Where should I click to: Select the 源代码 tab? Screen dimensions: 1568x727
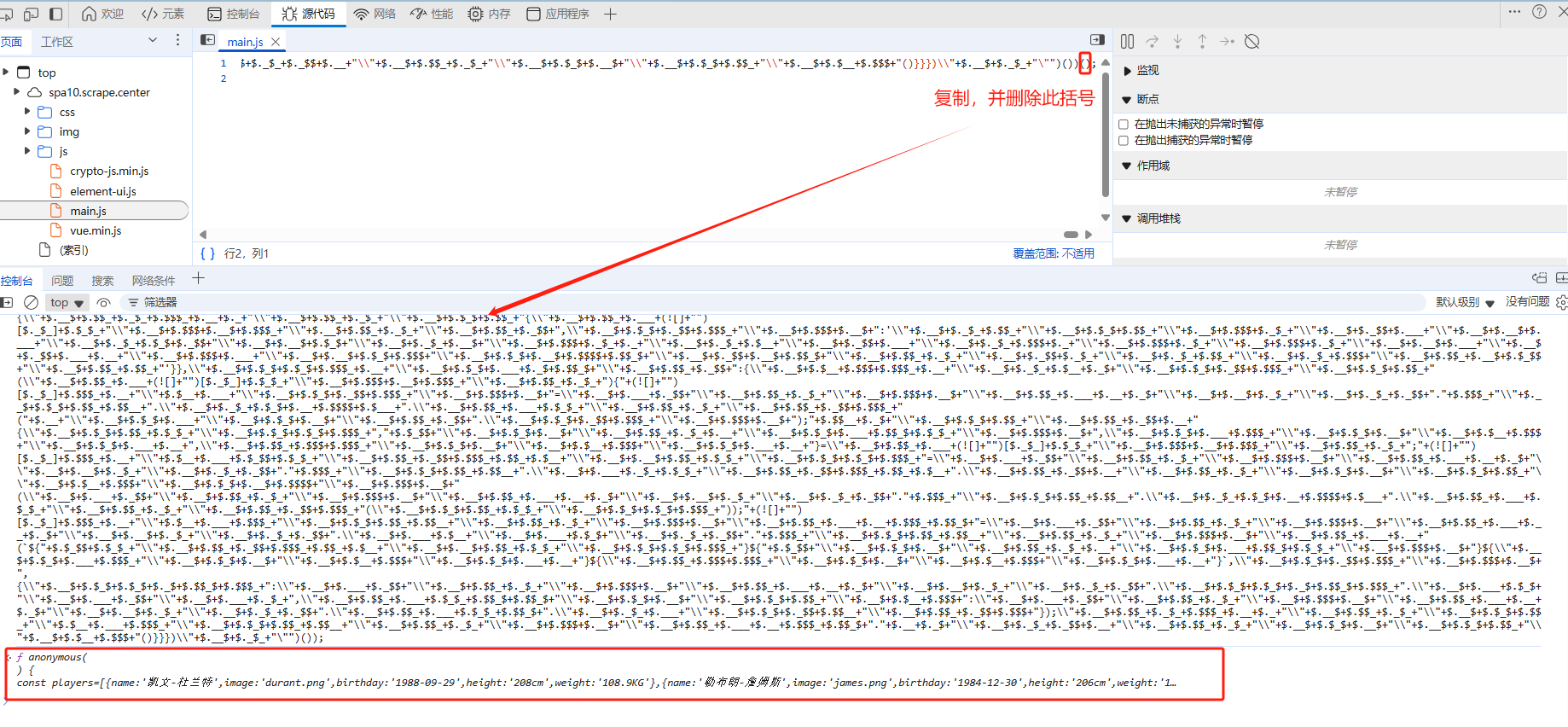[308, 14]
